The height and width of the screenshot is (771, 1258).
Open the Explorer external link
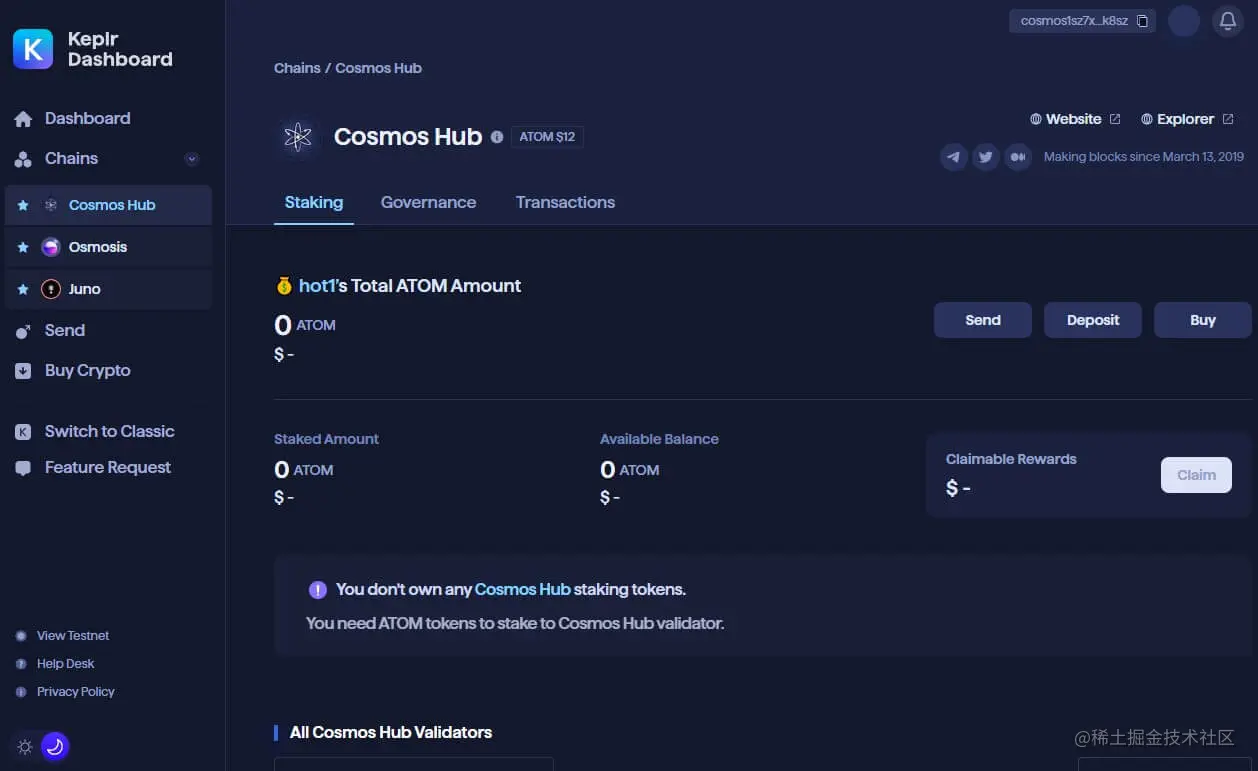click(1187, 119)
